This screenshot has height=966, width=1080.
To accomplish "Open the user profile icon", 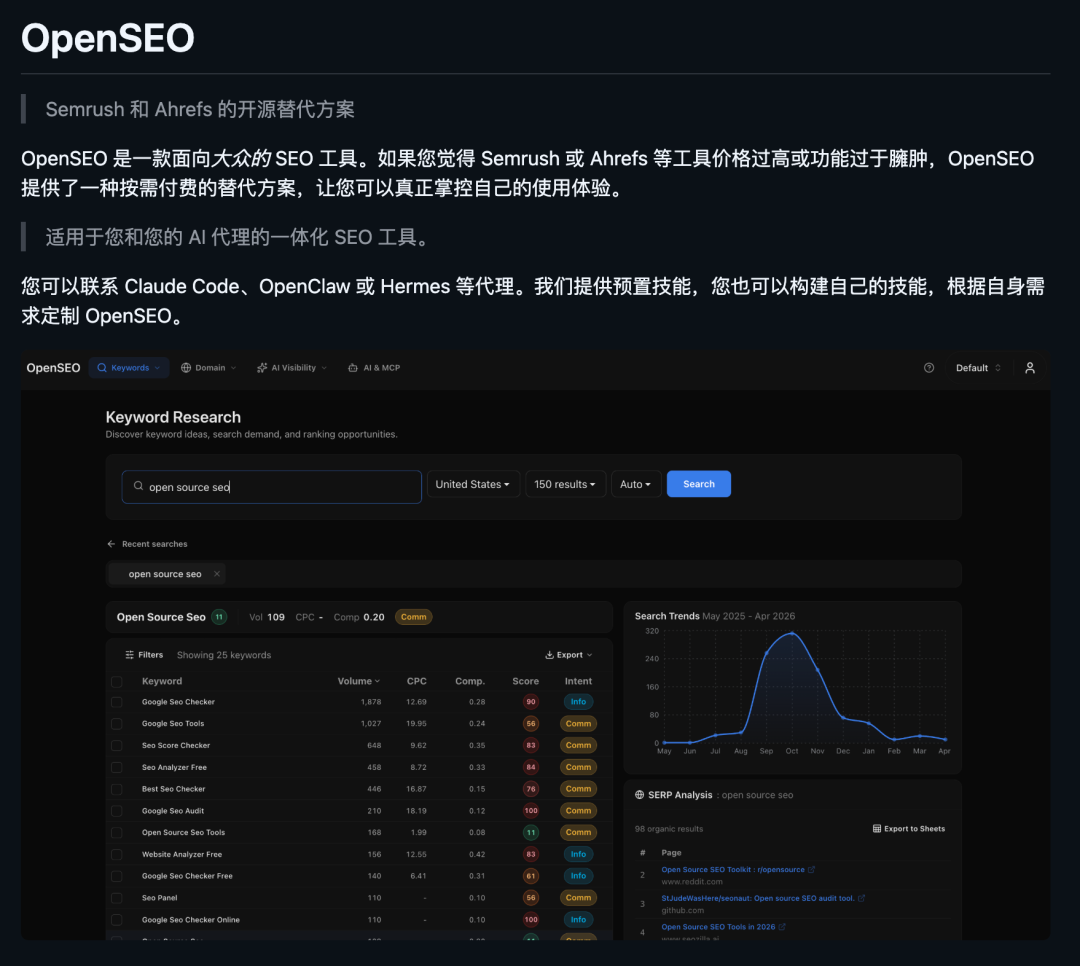I will coord(1030,368).
